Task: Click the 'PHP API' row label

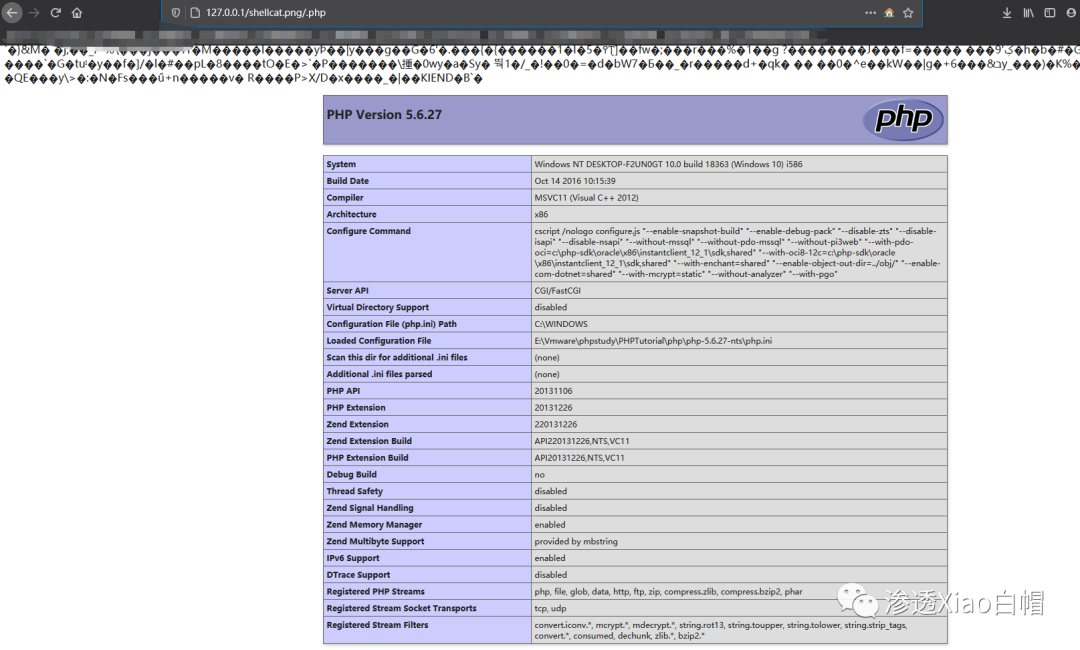Action: click(344, 391)
